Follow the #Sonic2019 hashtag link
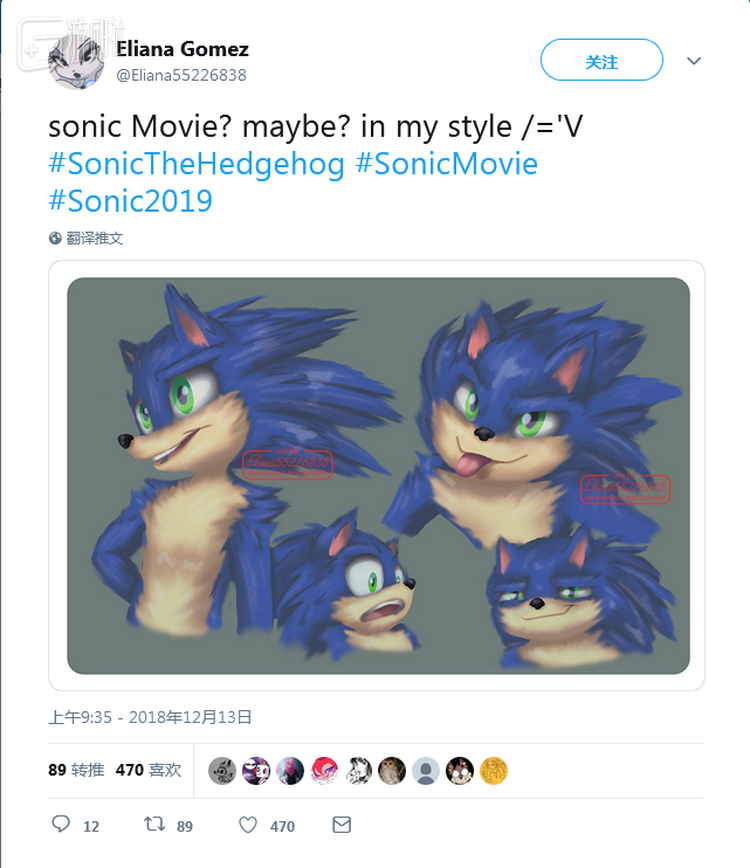This screenshot has height=868, width=750. pos(130,200)
